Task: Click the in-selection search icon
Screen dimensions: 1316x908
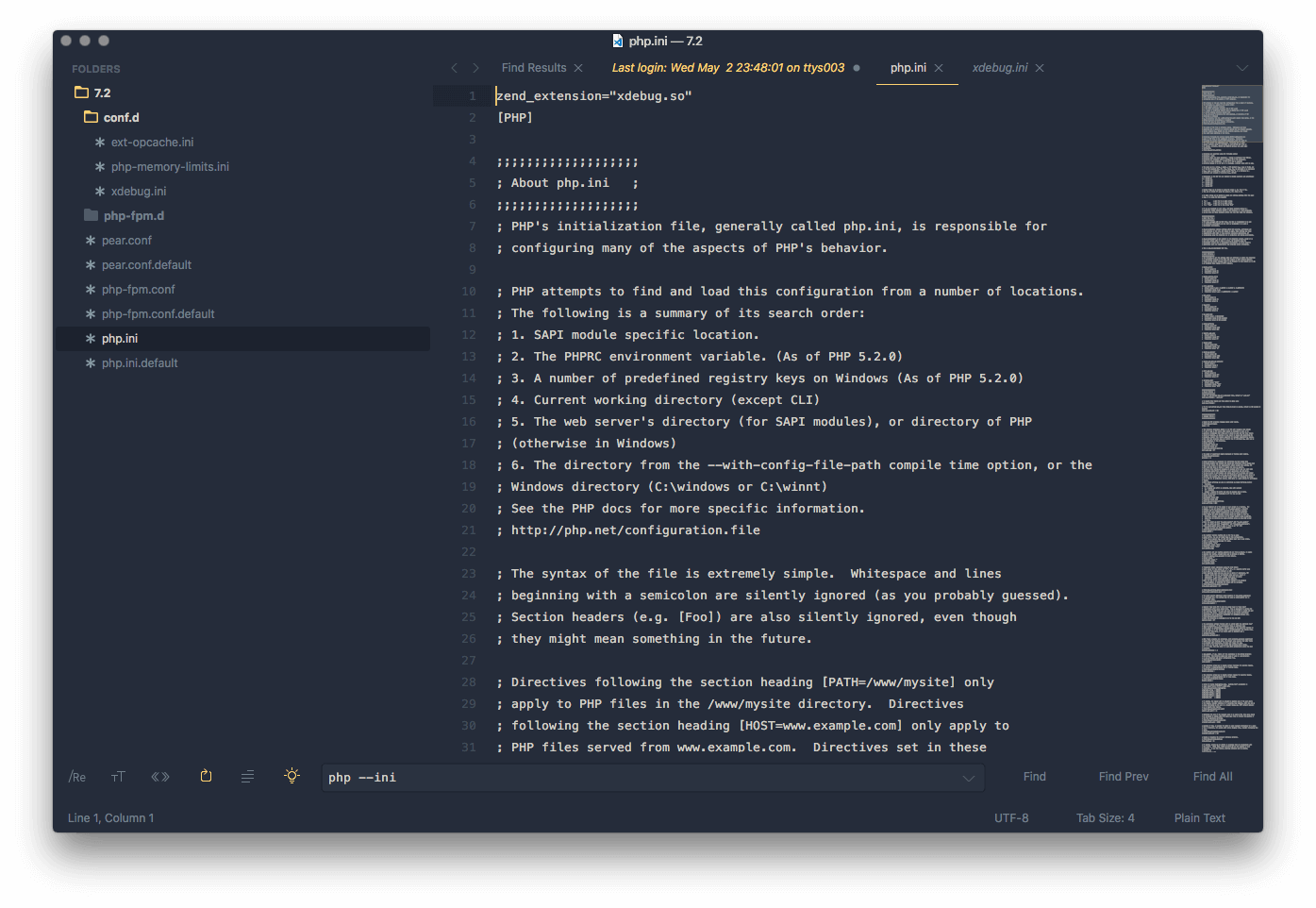Action: coord(247,776)
